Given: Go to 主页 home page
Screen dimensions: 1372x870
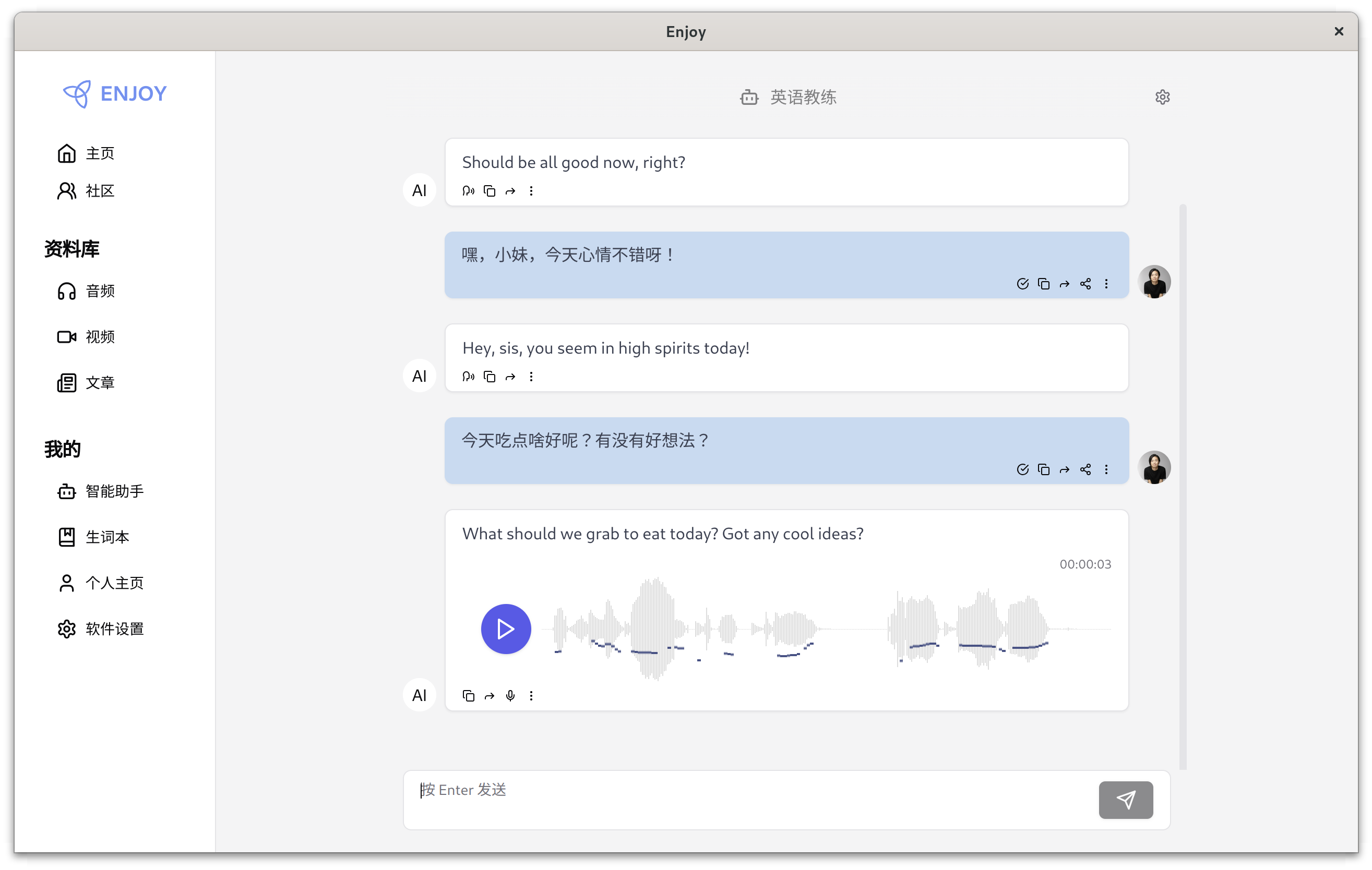Looking at the screenshot, I should (100, 153).
